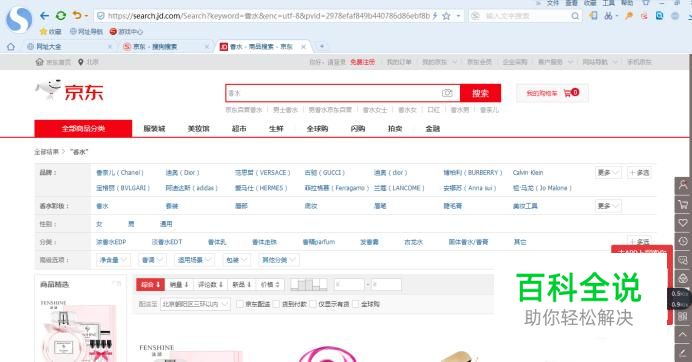Select gender filter 男
The width and height of the screenshot is (692, 362).
tap(131, 224)
